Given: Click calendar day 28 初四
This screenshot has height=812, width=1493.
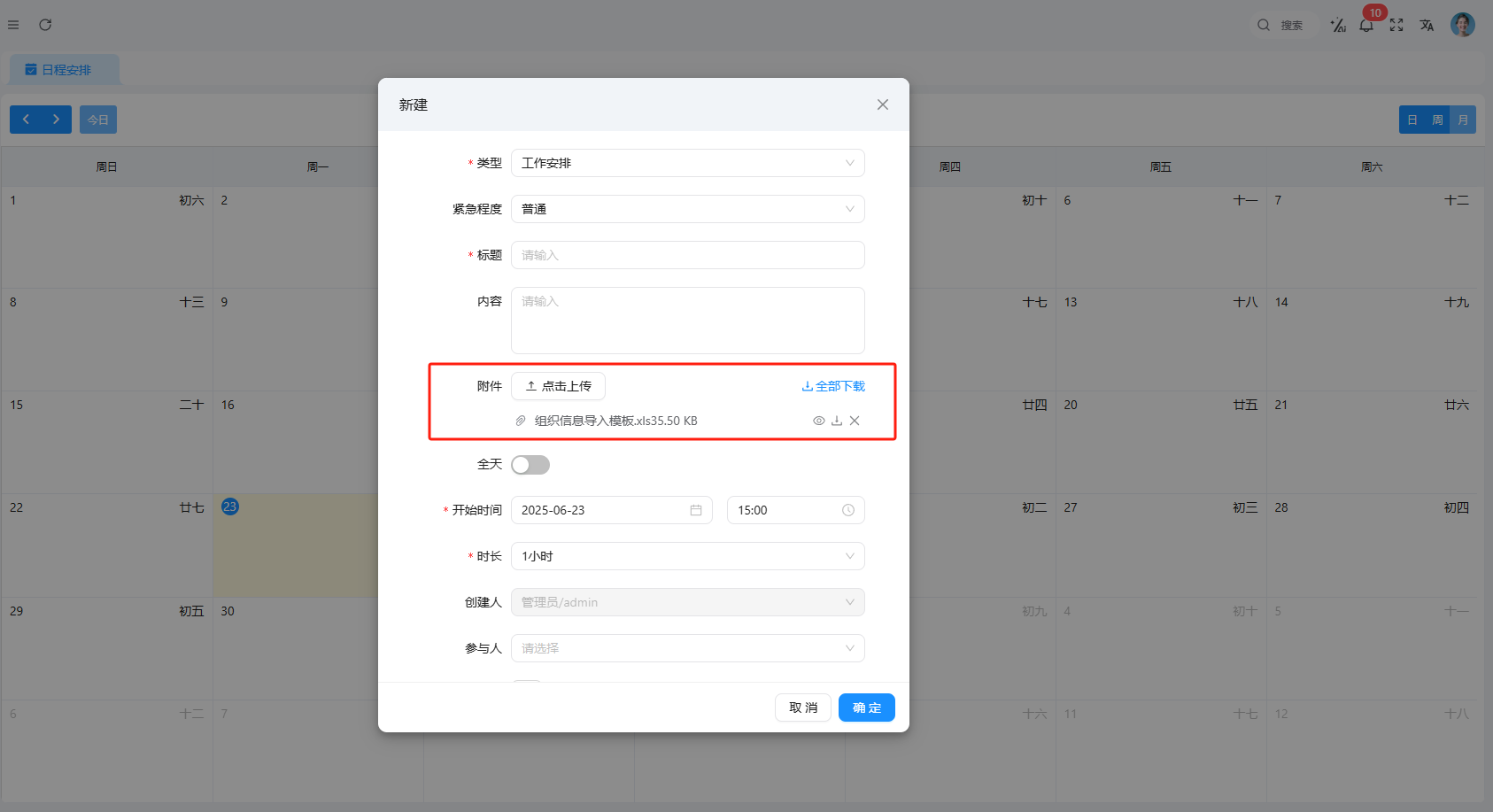Looking at the screenshot, I should [x=1372, y=545].
